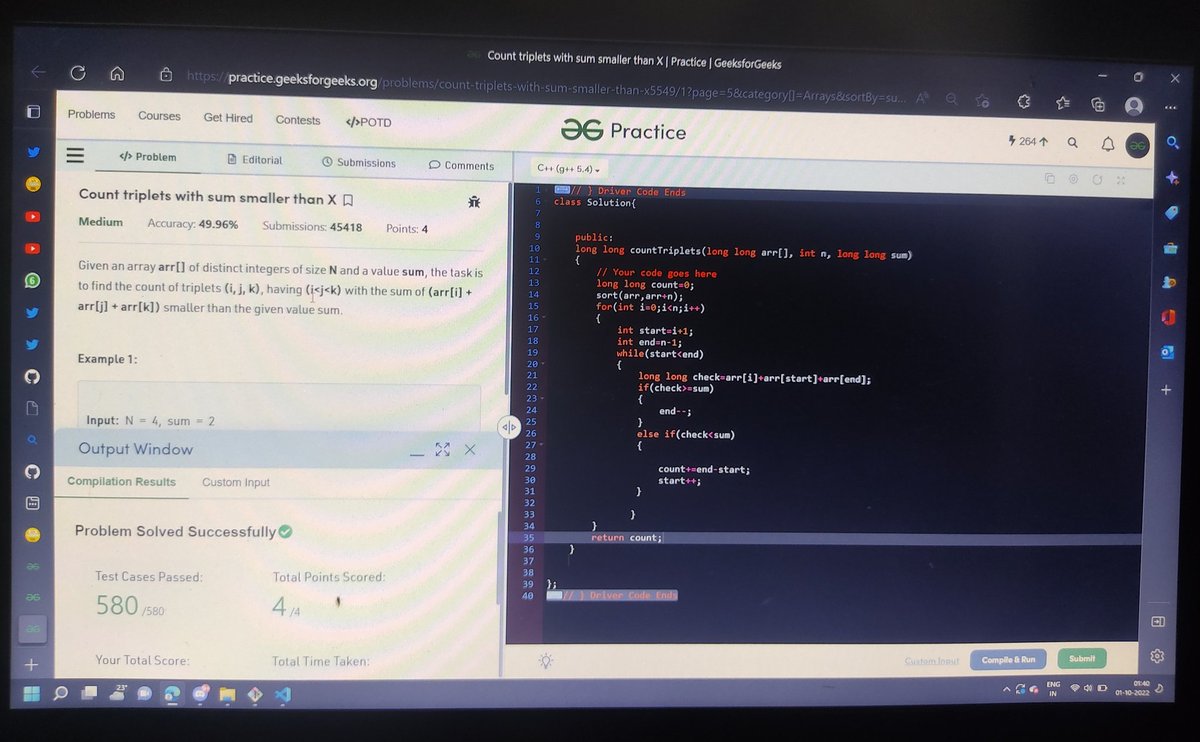
Task: Add a sidebar app with plus icon
Action: [1165, 390]
